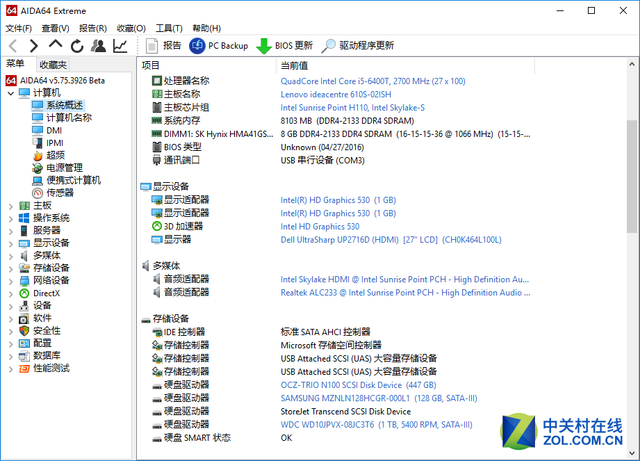This screenshot has height=461, width=640.
Task: Open SAMSUNG MZNLN128HCGR-000L1 drive link
Action: 378,398
